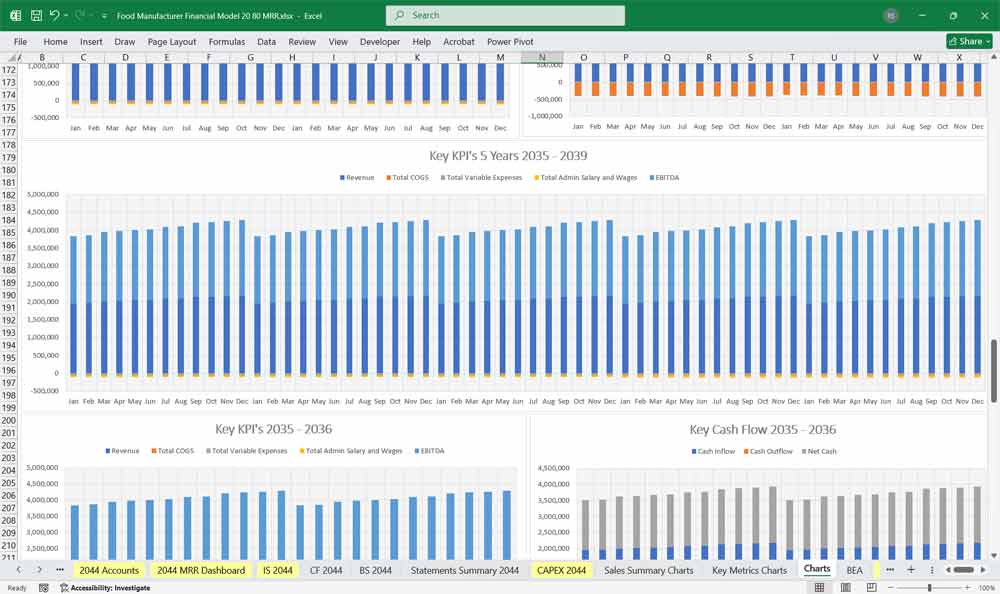The height and width of the screenshot is (594, 1000).
Task: Select the Save icon on Quick Access Toolbar
Action: click(37, 15)
